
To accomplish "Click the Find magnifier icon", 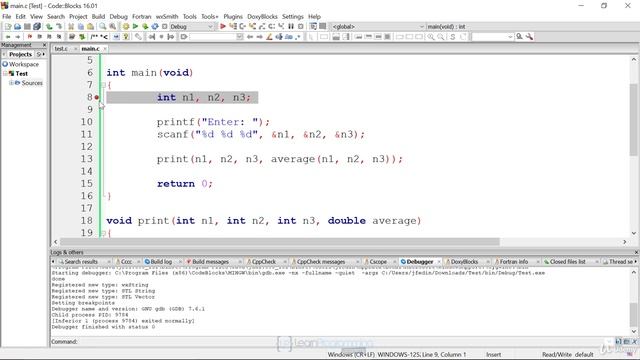I will (102, 27).
